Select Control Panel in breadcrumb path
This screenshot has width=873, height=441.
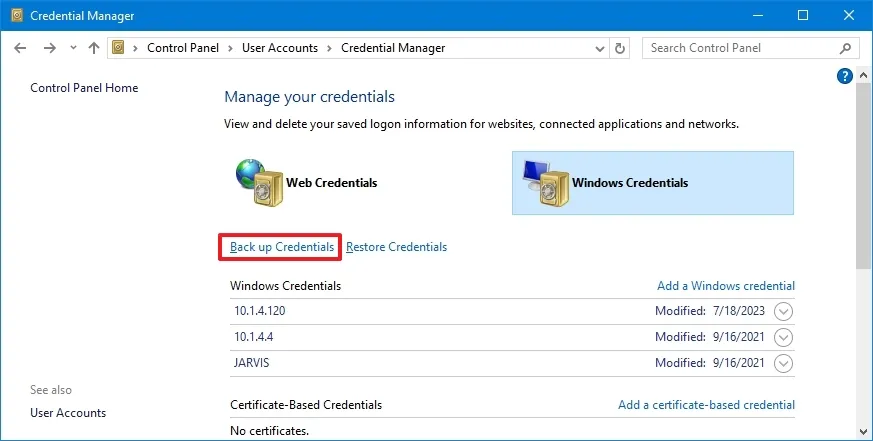[x=183, y=48]
